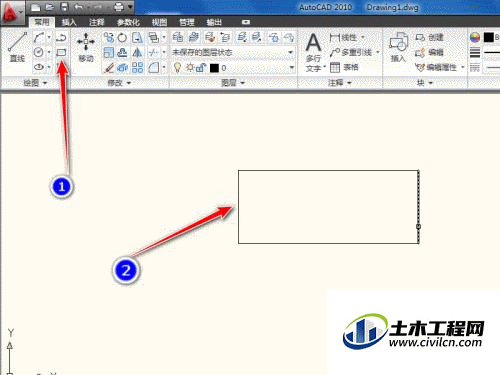Select the Circle drawing tool
The image size is (500, 375).
(39, 52)
